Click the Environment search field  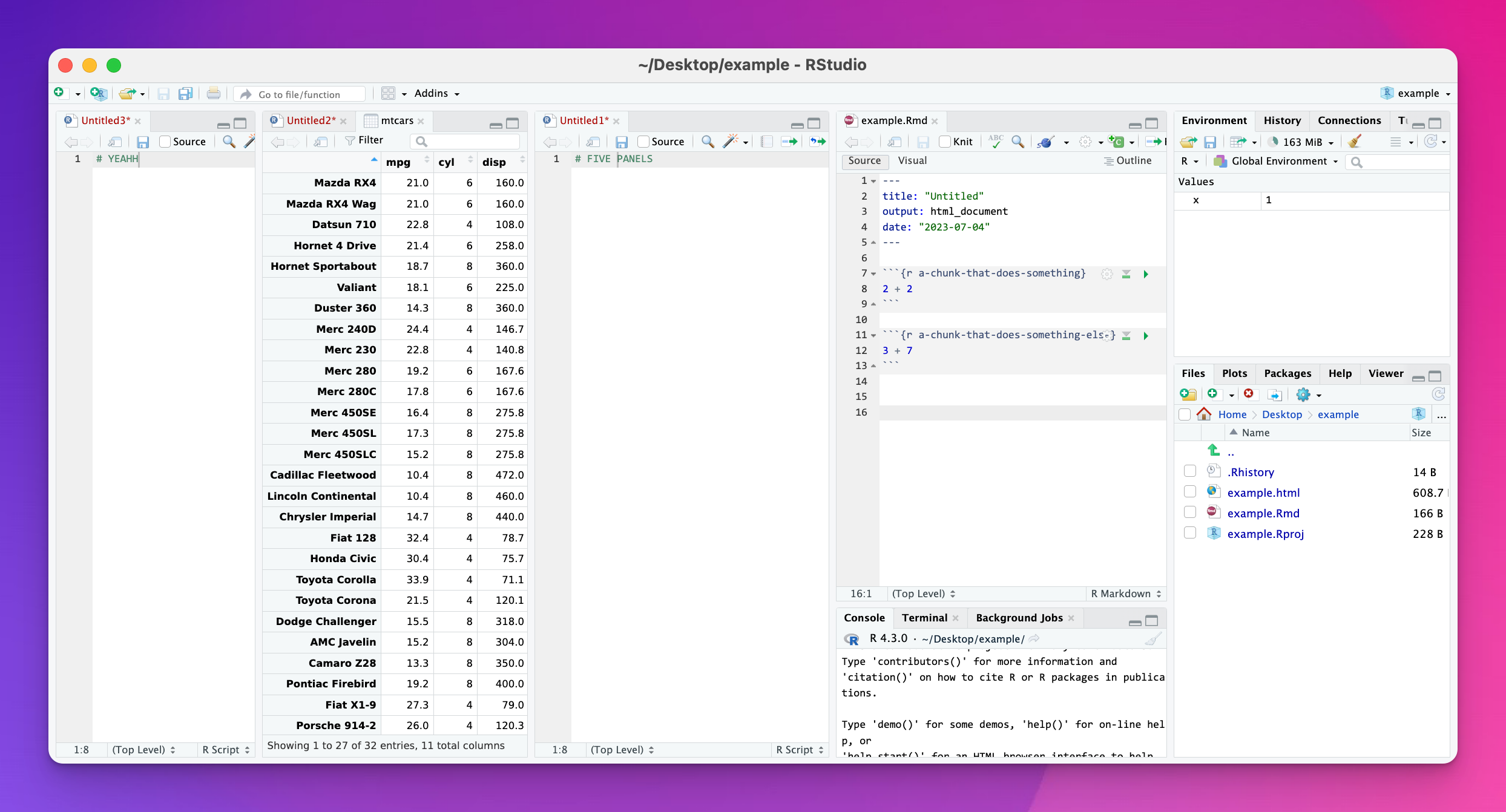tap(1397, 162)
